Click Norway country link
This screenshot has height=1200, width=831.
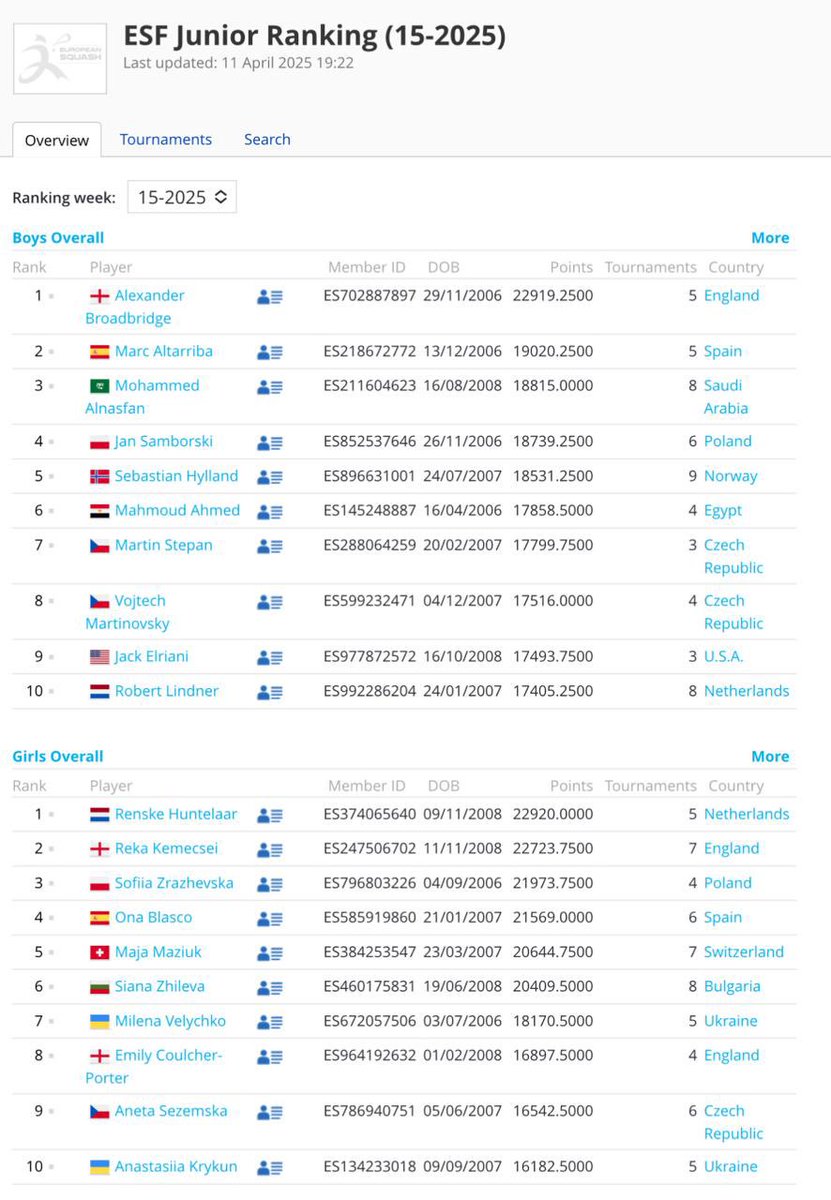(731, 476)
